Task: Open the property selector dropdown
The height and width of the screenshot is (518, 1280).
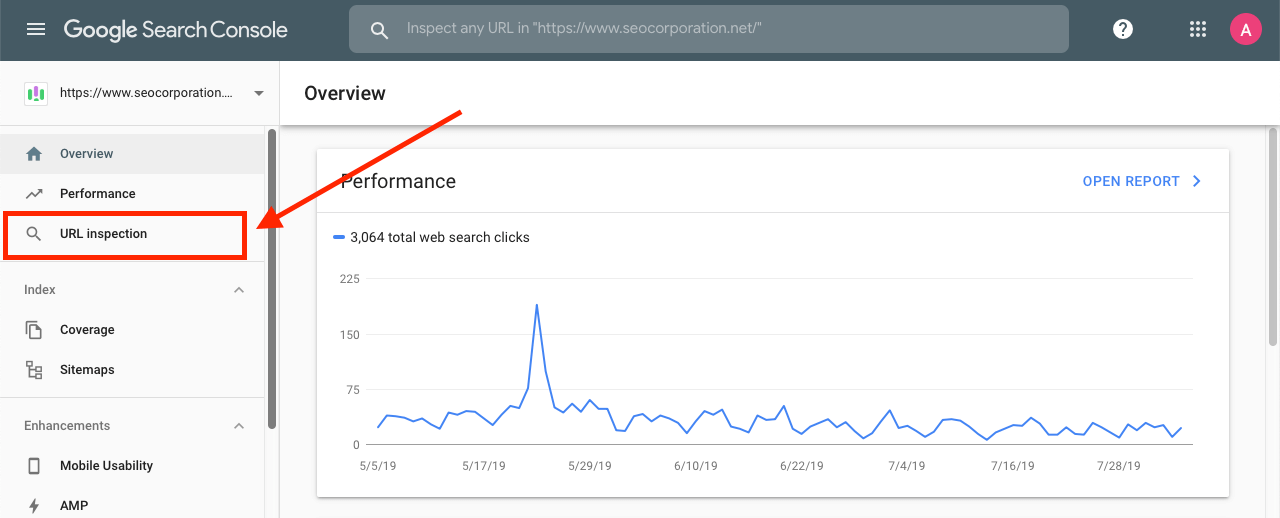Action: (259, 93)
